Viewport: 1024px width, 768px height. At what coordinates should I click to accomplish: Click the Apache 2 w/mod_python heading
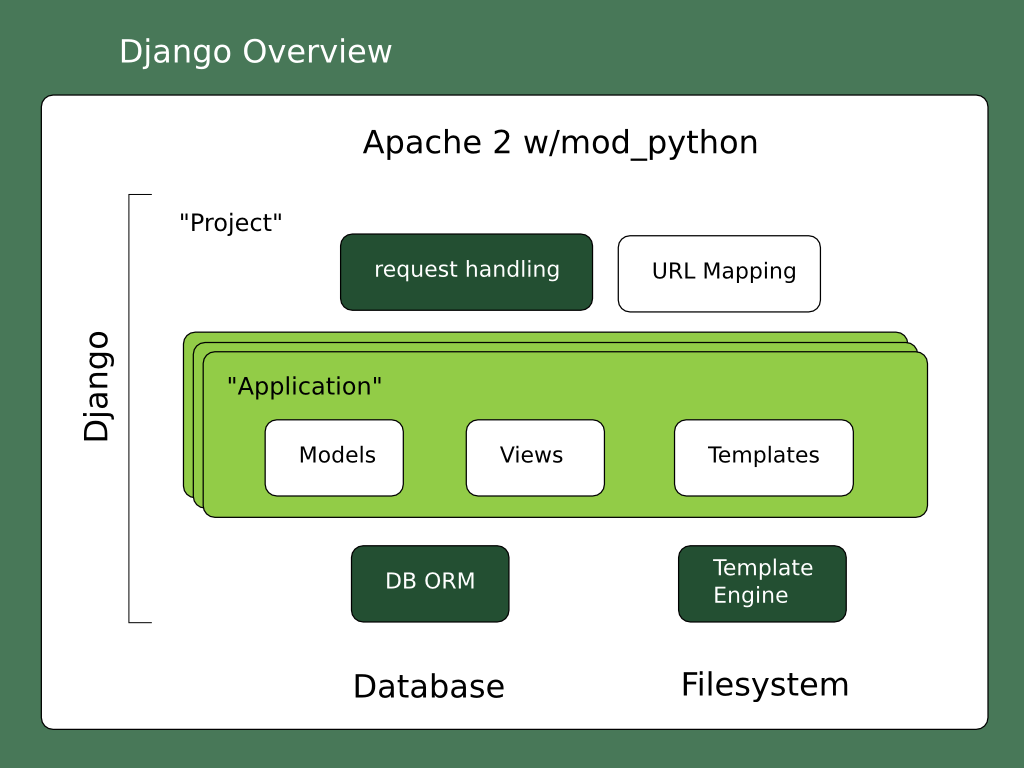click(x=560, y=144)
